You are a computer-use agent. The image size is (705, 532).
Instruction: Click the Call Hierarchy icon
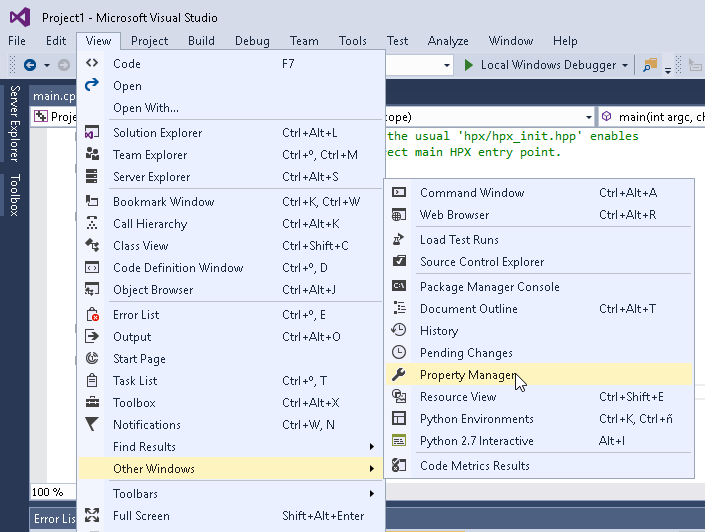[92, 223]
